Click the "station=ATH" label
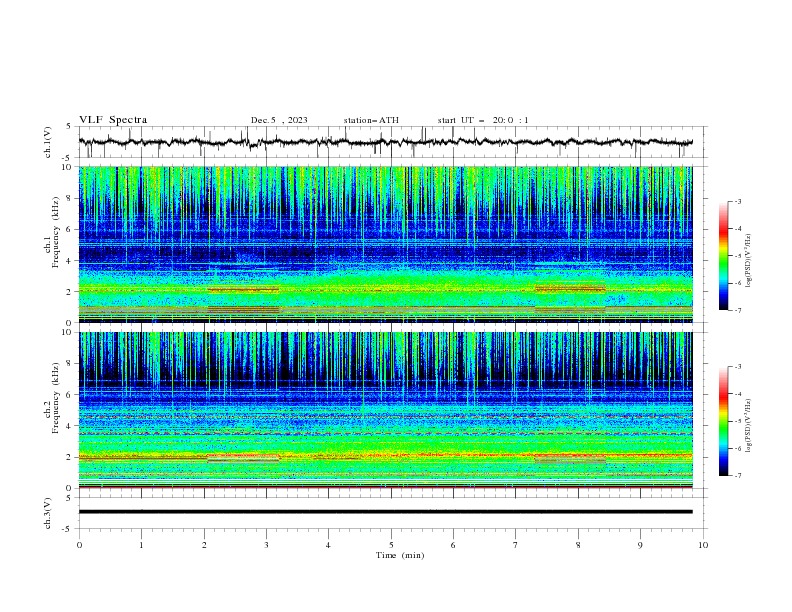The width and height of the screenshot is (792, 612). tap(371, 120)
